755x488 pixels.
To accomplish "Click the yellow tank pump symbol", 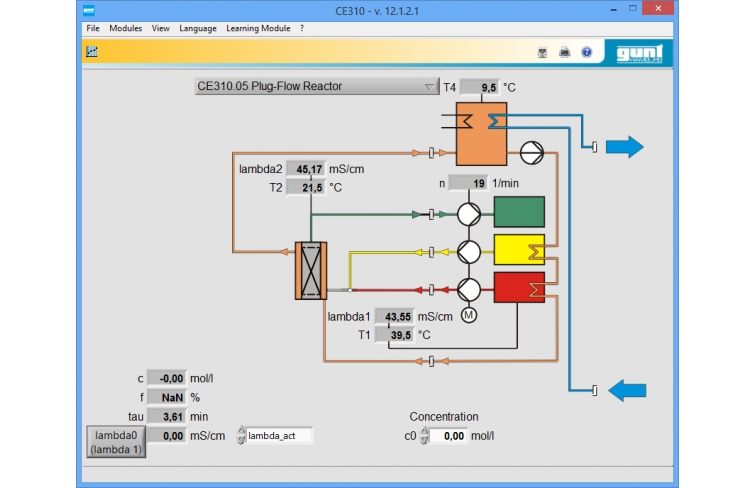I will 469,251.
